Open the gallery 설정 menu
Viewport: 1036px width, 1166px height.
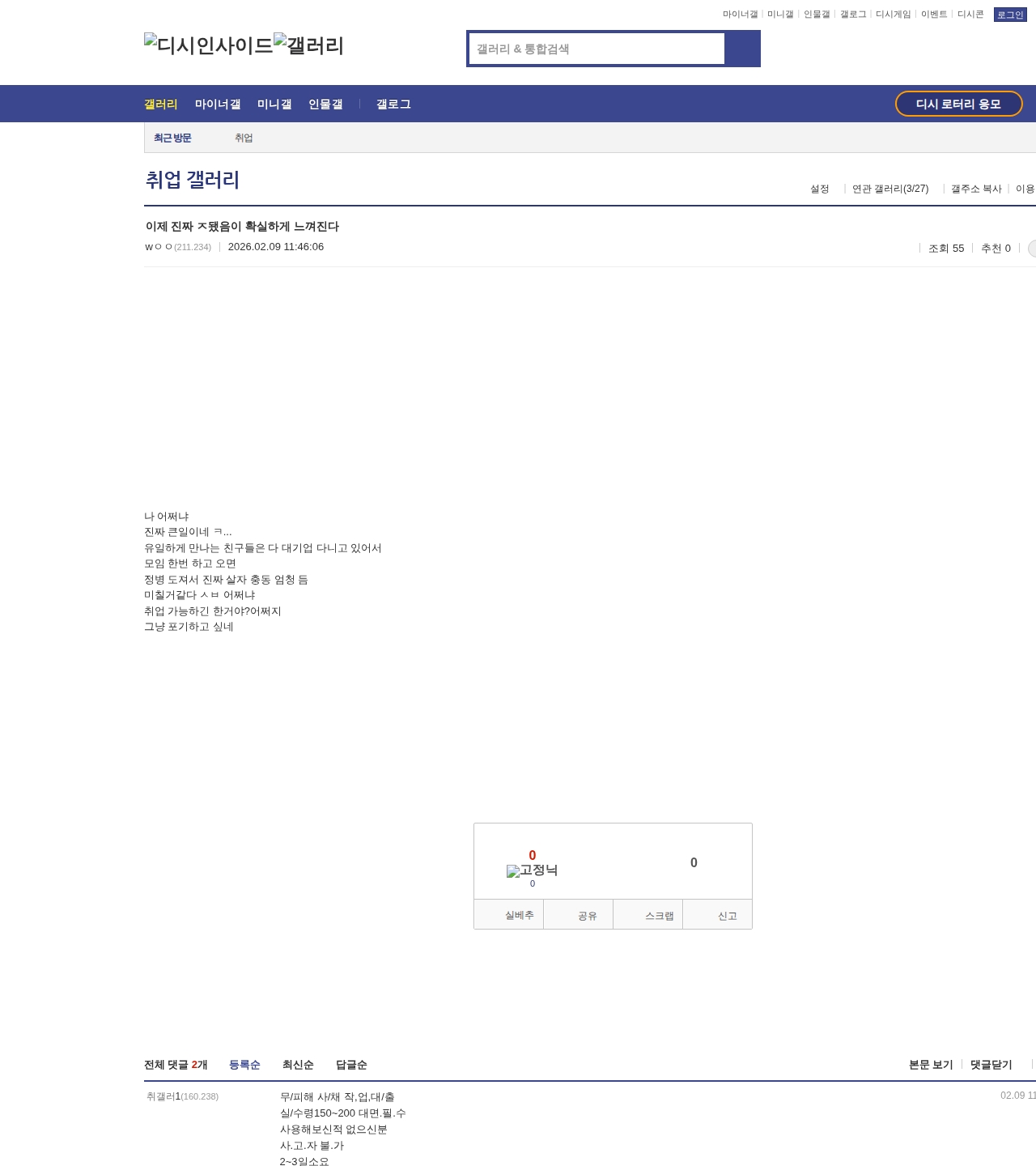point(820,189)
